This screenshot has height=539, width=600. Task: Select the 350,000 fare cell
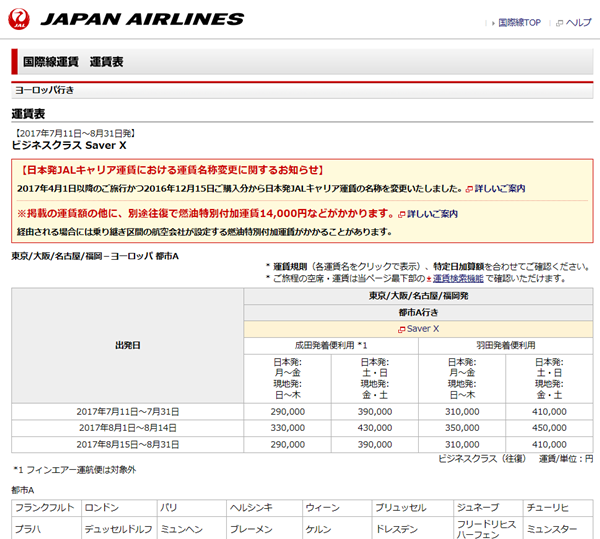[x=462, y=428]
